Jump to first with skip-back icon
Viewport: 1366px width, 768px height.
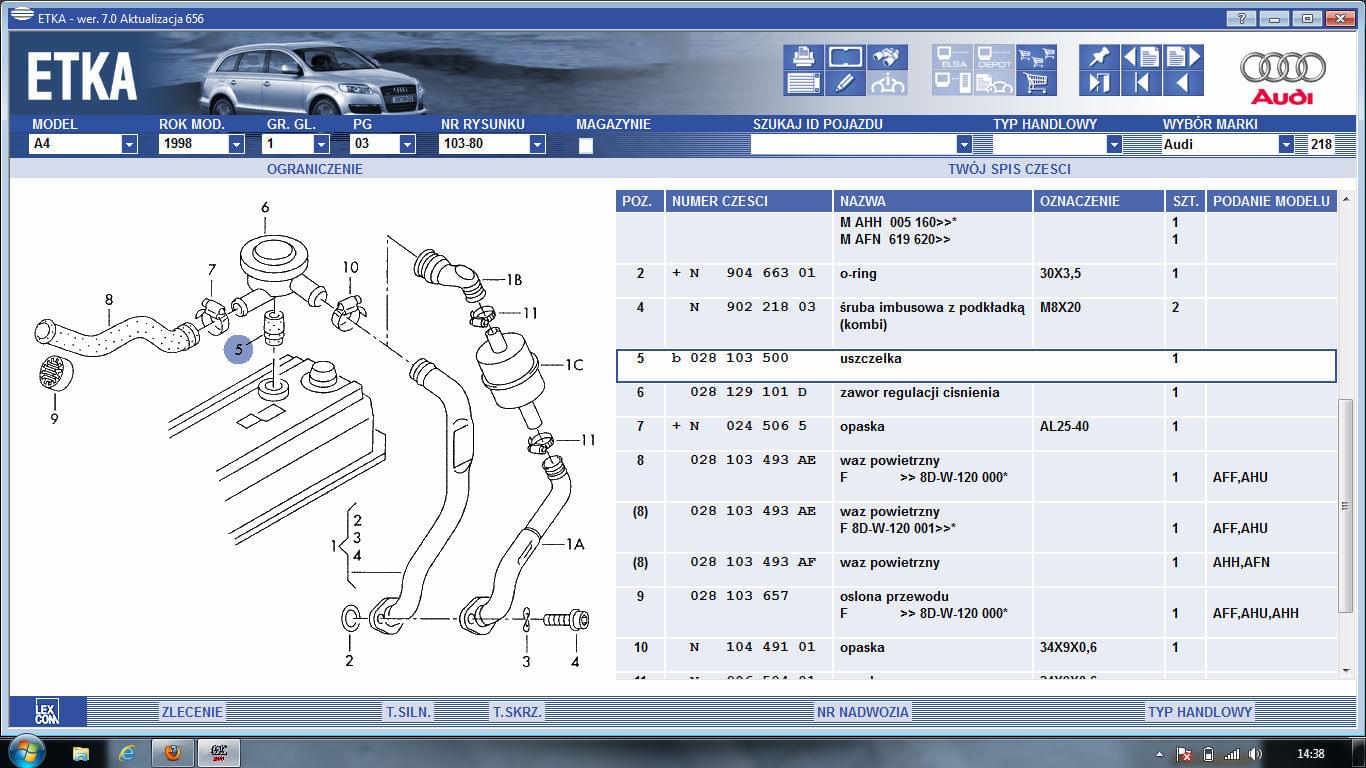tap(1141, 84)
